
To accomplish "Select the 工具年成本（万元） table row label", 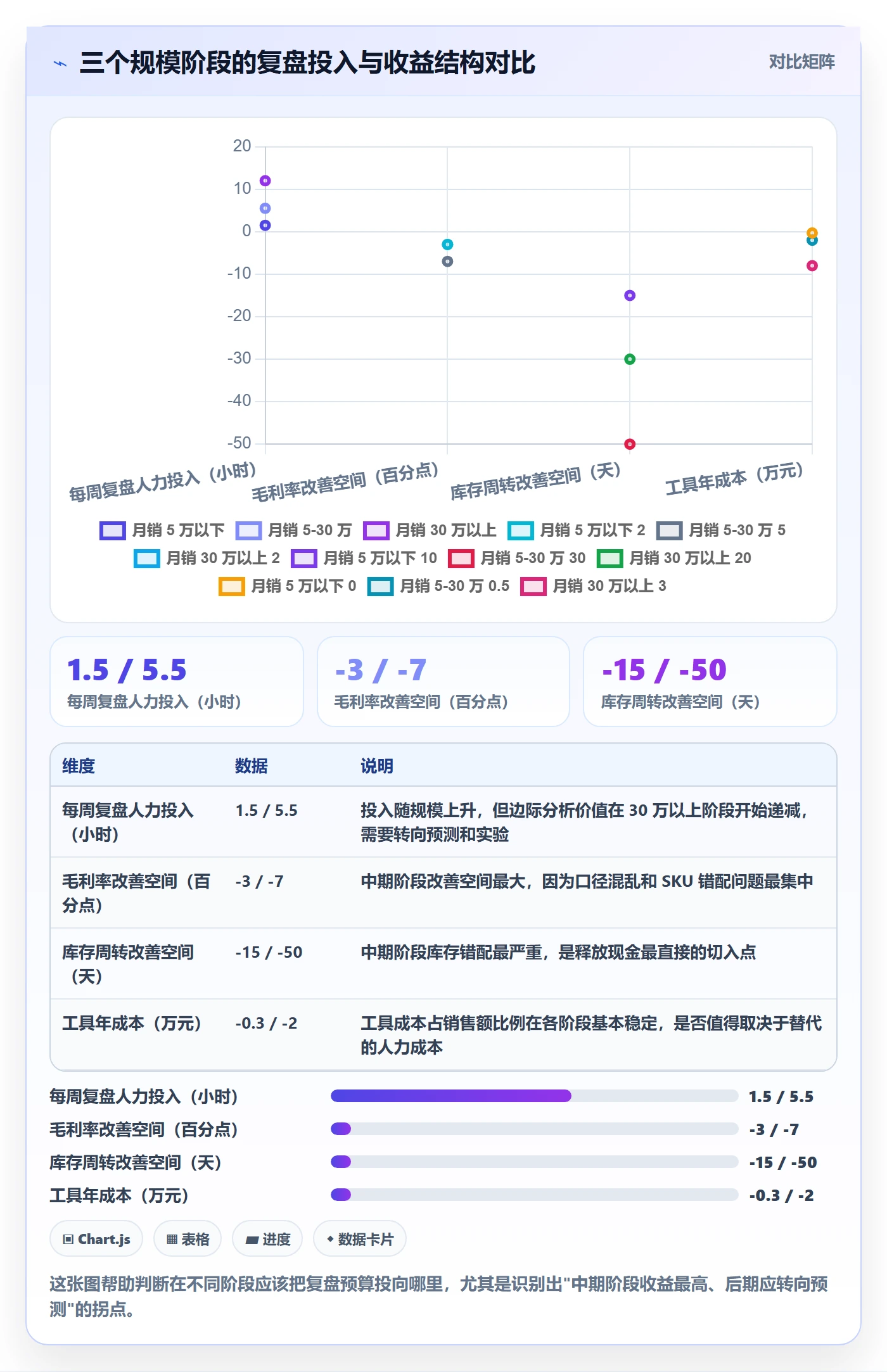I will point(132,1023).
